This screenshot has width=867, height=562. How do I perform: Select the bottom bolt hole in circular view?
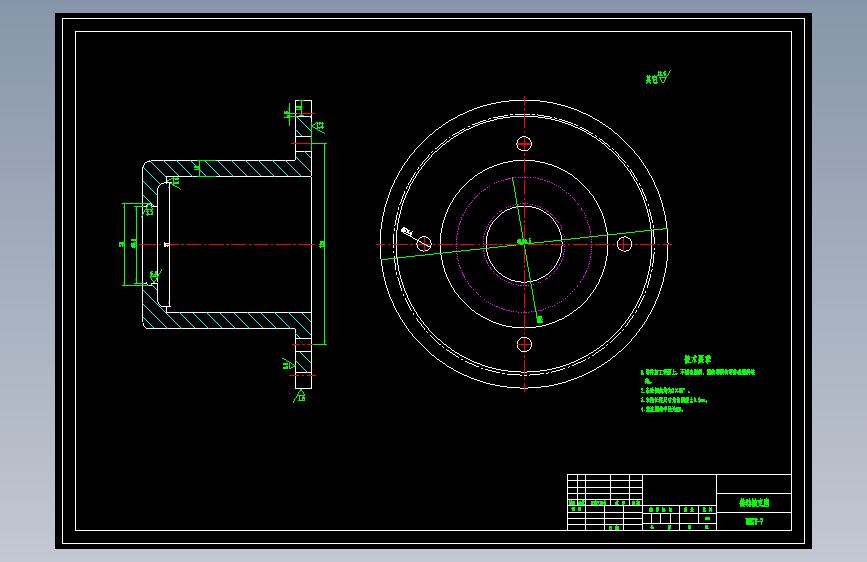[x=524, y=344]
